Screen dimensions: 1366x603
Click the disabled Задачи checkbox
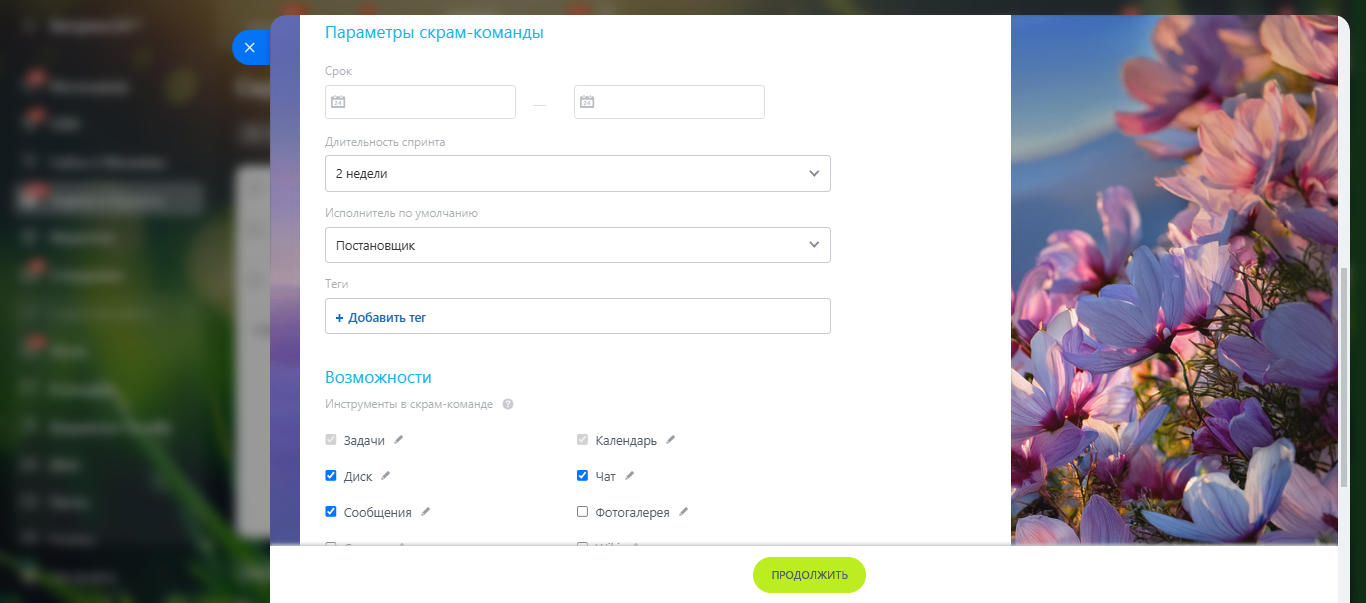pyautogui.click(x=331, y=439)
